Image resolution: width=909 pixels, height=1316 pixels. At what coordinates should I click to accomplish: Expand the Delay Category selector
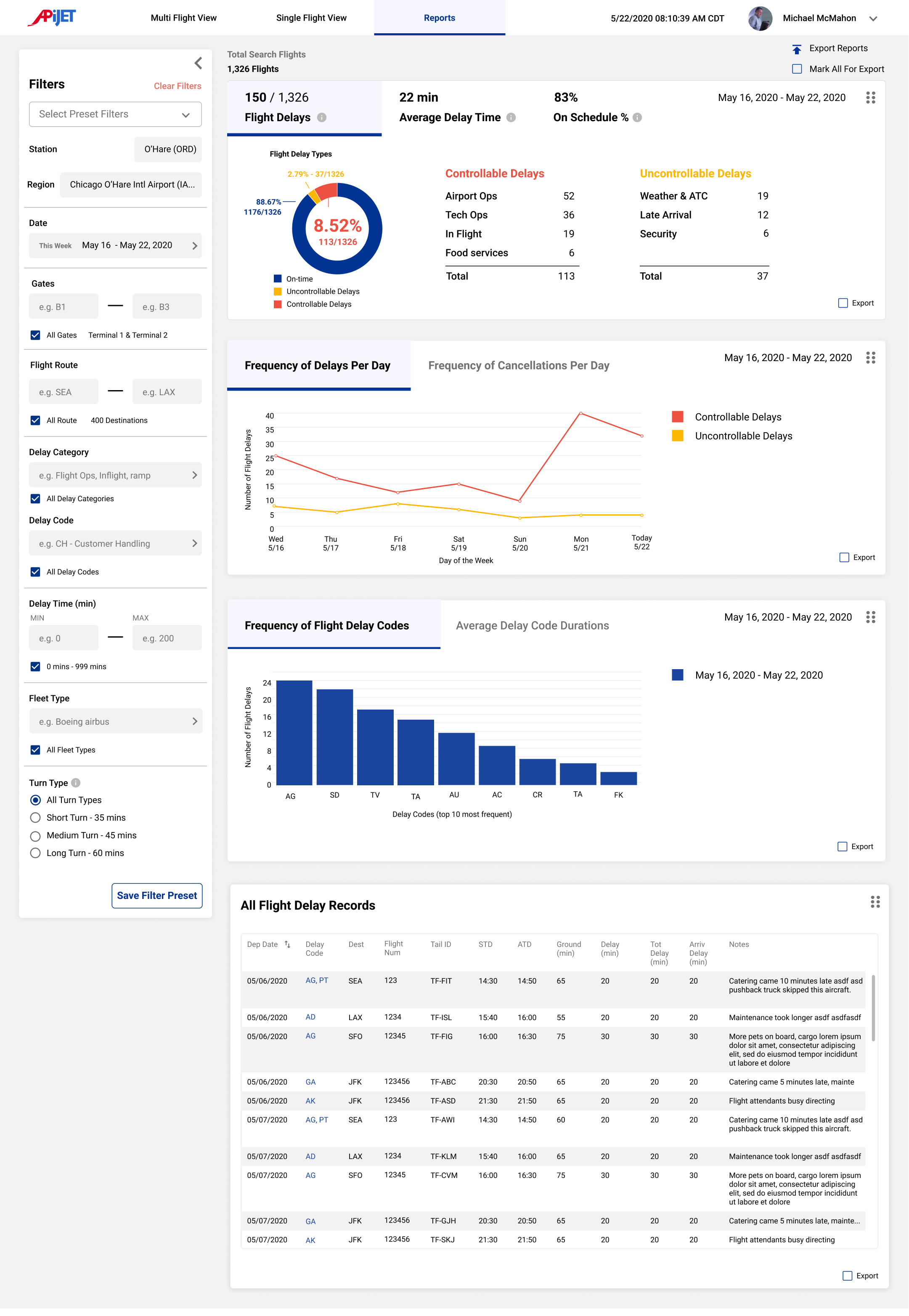115,475
